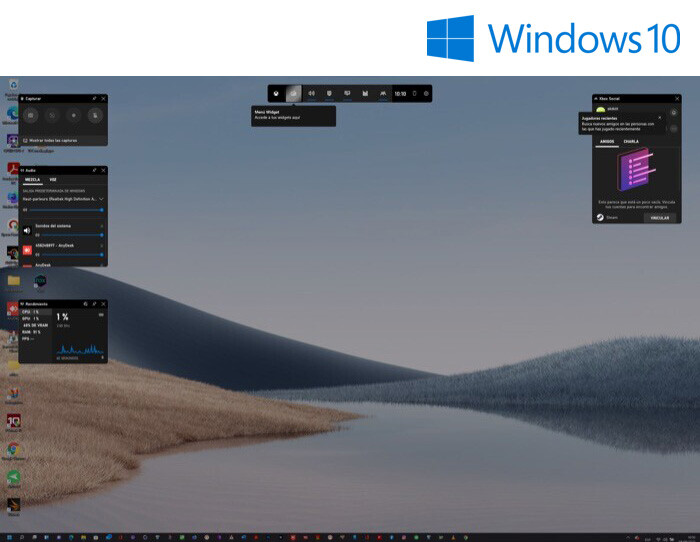Close the Xbox Social widget
Image resolution: width=700 pixels, height=542 pixels.
pos(677,98)
